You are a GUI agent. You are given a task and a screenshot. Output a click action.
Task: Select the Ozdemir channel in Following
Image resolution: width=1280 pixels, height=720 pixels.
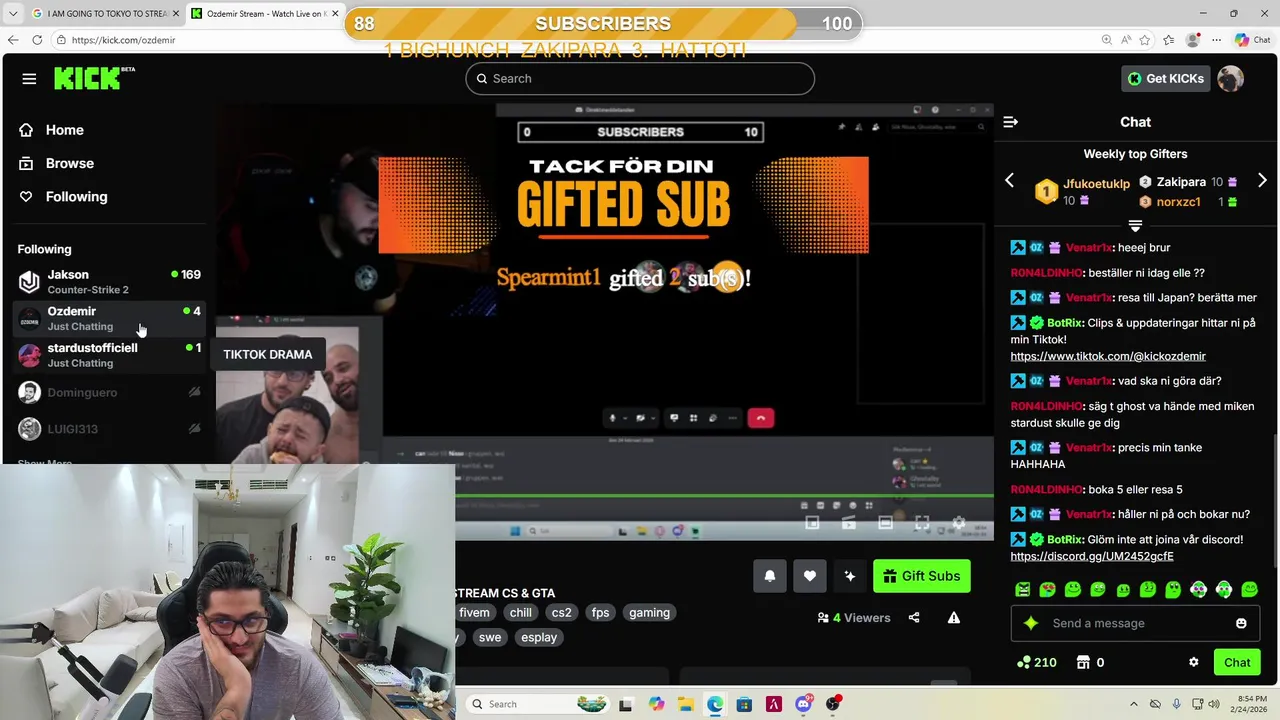point(109,318)
